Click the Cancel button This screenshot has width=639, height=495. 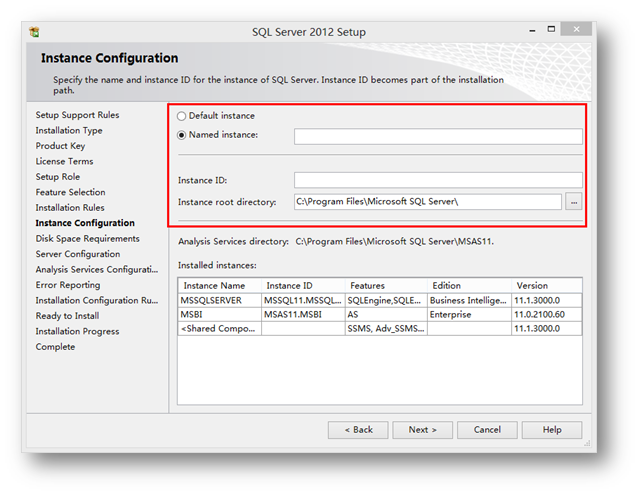click(x=487, y=429)
